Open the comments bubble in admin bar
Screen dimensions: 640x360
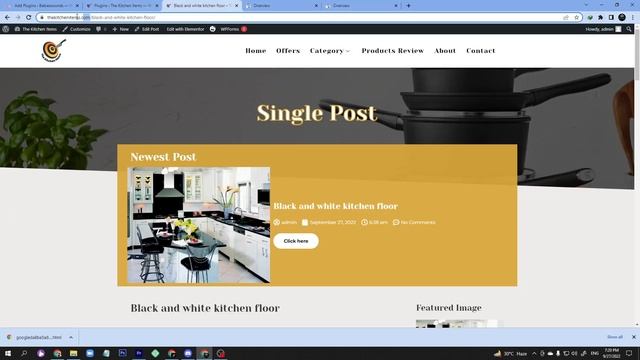(x=100, y=29)
